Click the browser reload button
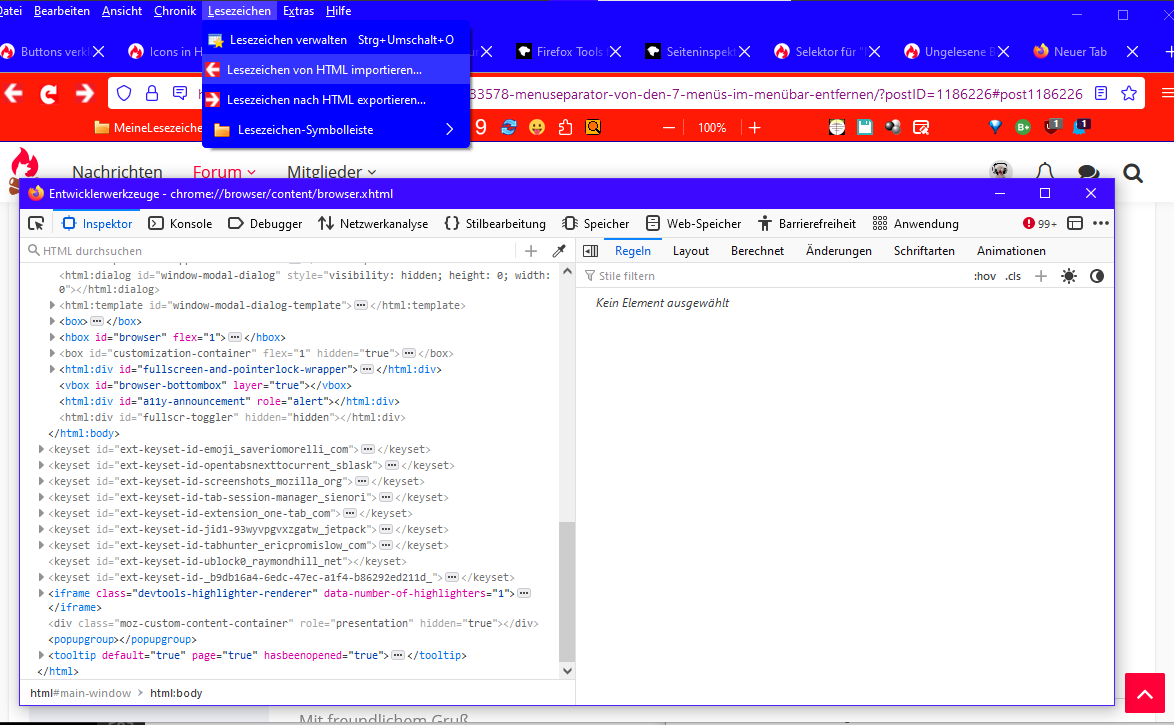Viewport: 1174px width, 725px height. click(x=47, y=93)
